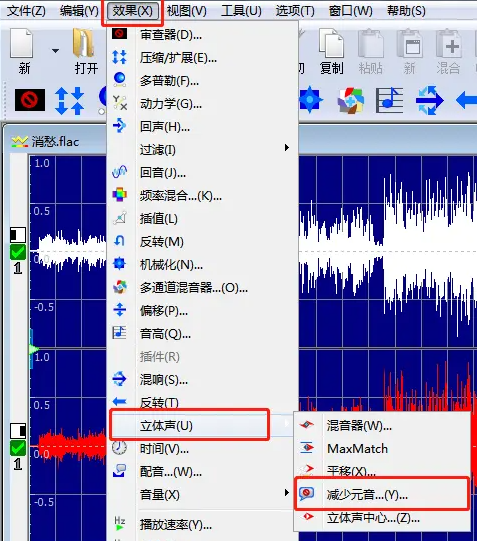Screen dimensions: 477x541
Task: Click the channel selector box on the red track
Action: pyautogui.click(x=18, y=431)
